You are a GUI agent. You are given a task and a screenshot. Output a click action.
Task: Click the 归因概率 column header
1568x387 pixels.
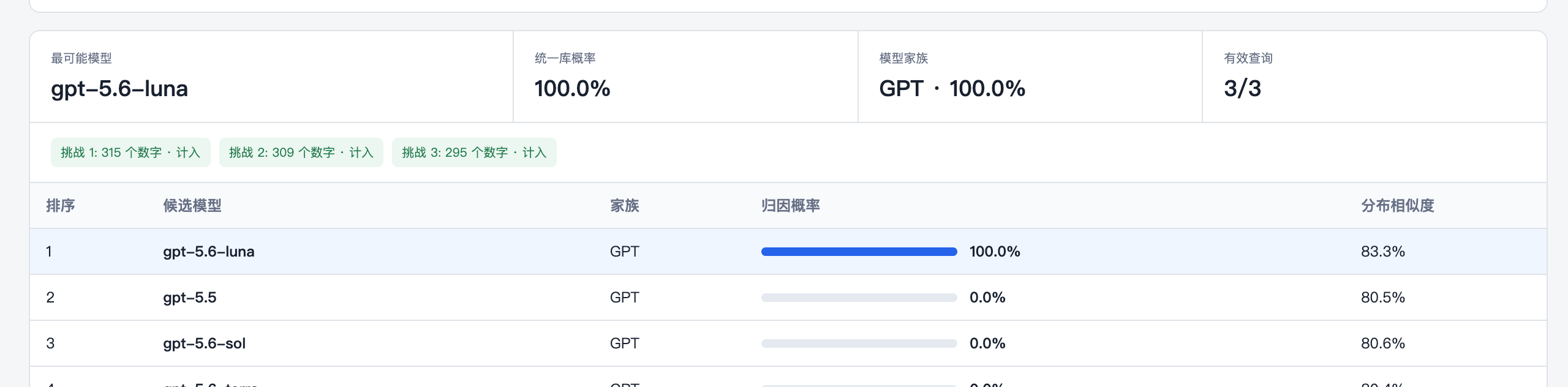click(791, 206)
